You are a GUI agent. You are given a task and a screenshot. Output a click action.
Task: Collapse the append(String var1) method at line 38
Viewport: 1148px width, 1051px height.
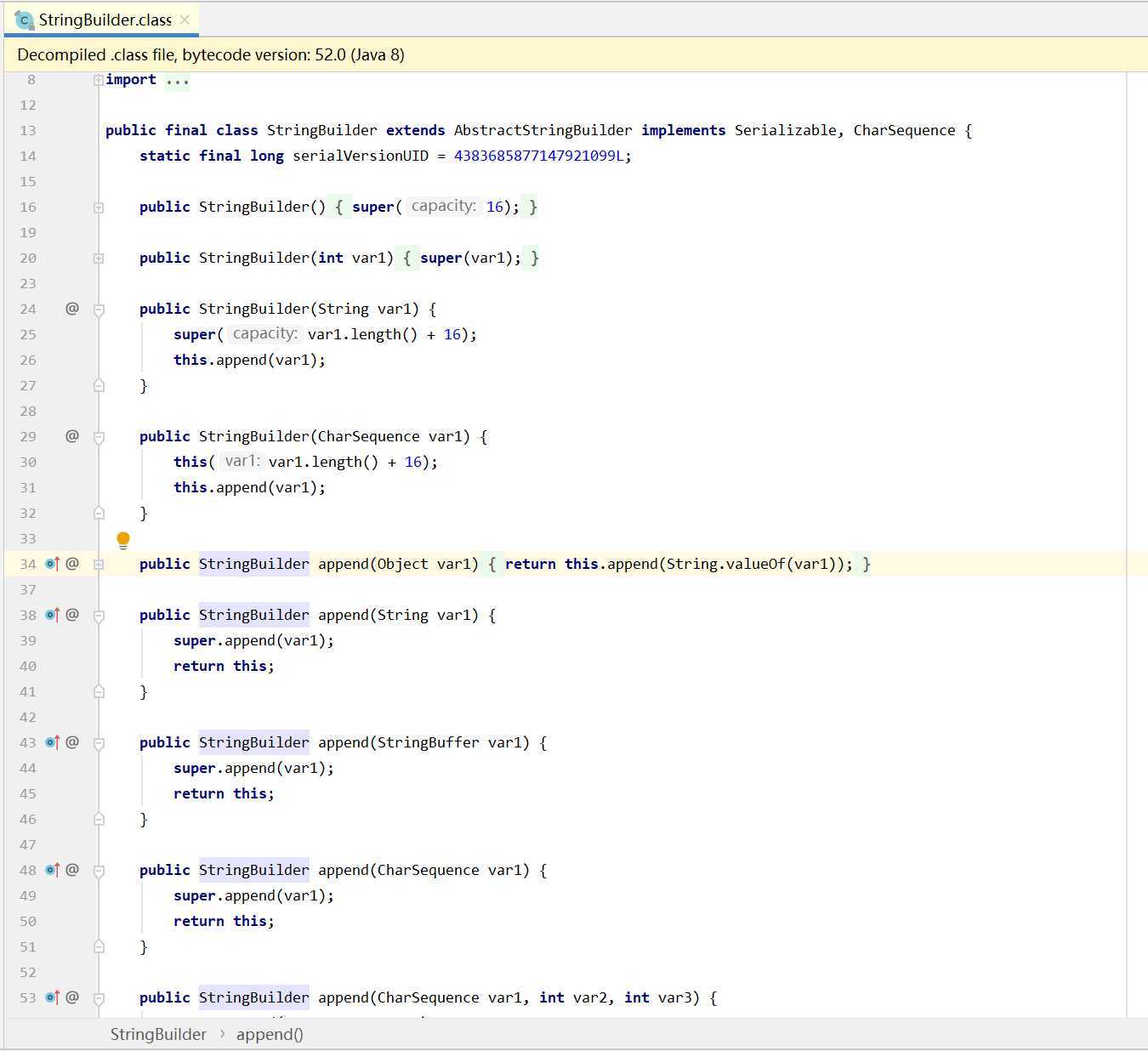pyautogui.click(x=99, y=616)
